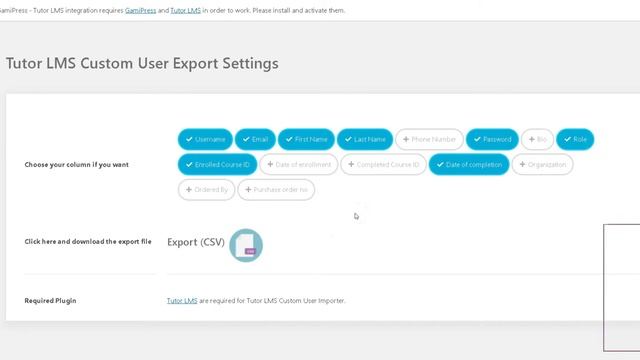This screenshot has height=360, width=640.
Task: Open Tutor LMS link under Required Plugin
Action: pyautogui.click(x=182, y=300)
